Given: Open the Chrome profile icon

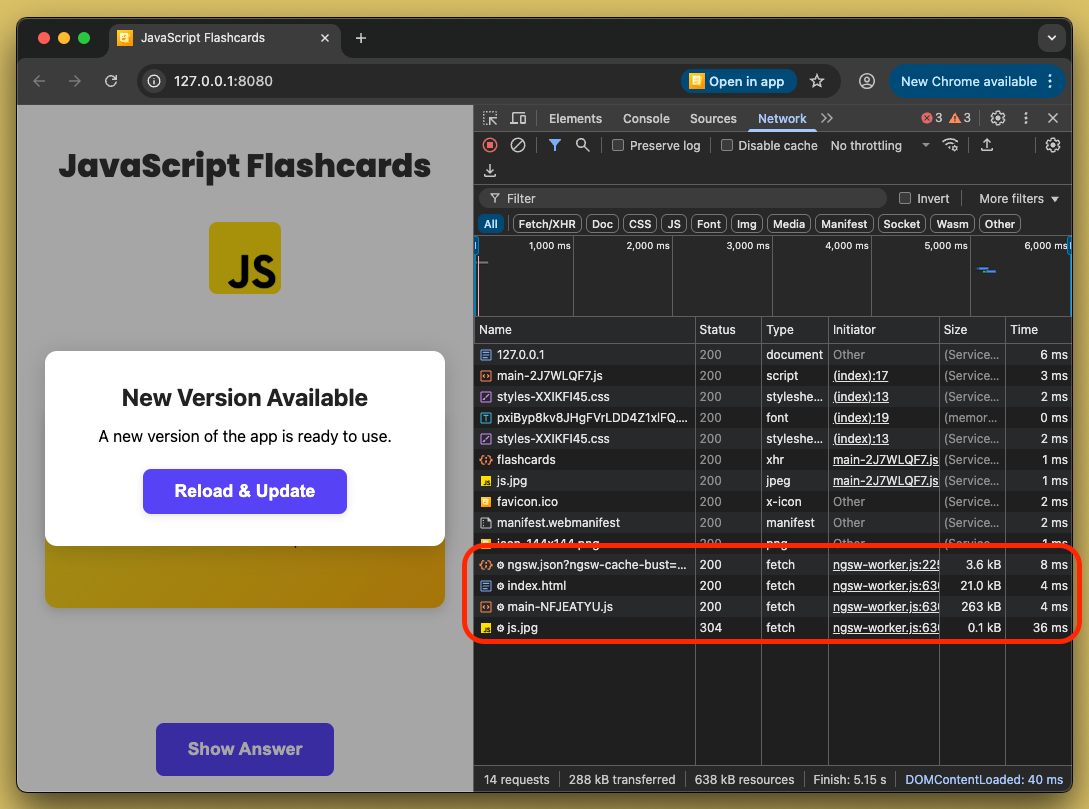Looking at the screenshot, I should [867, 81].
